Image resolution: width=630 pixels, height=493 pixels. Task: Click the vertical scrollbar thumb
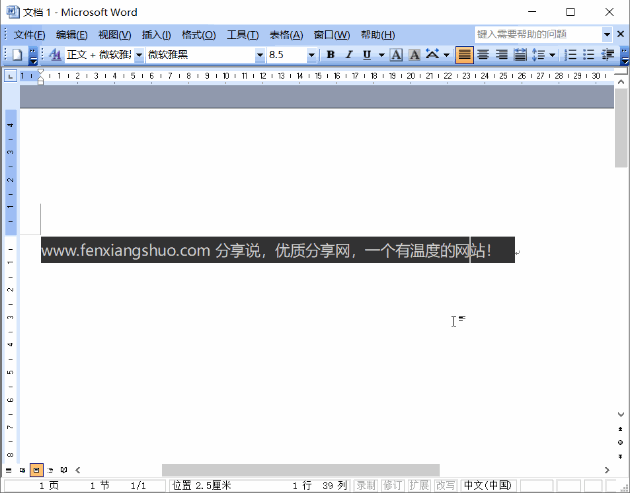[621, 128]
